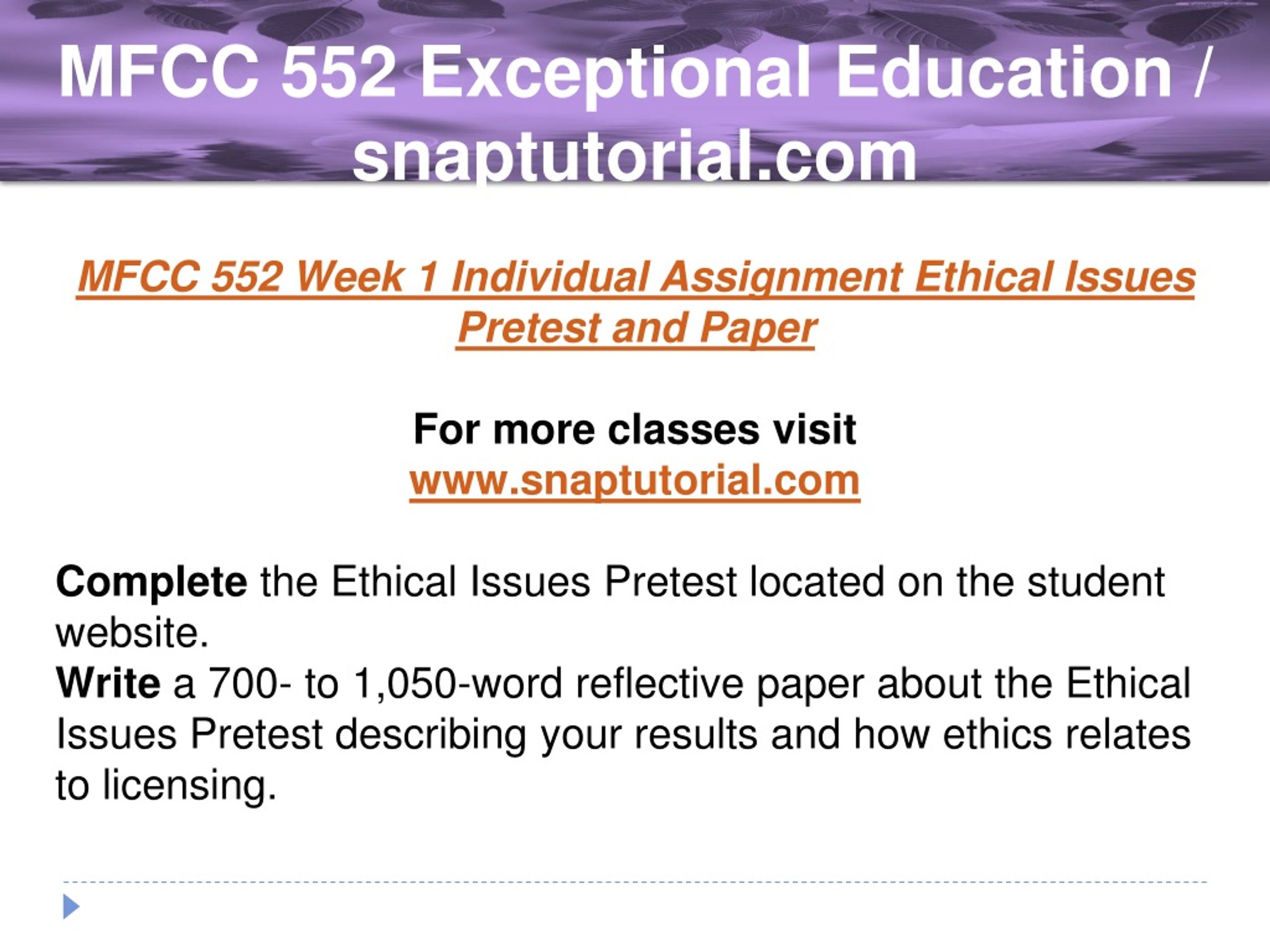Click the word 'website.' in the paragraph
This screenshot has width=1270, height=952.
coord(132,634)
